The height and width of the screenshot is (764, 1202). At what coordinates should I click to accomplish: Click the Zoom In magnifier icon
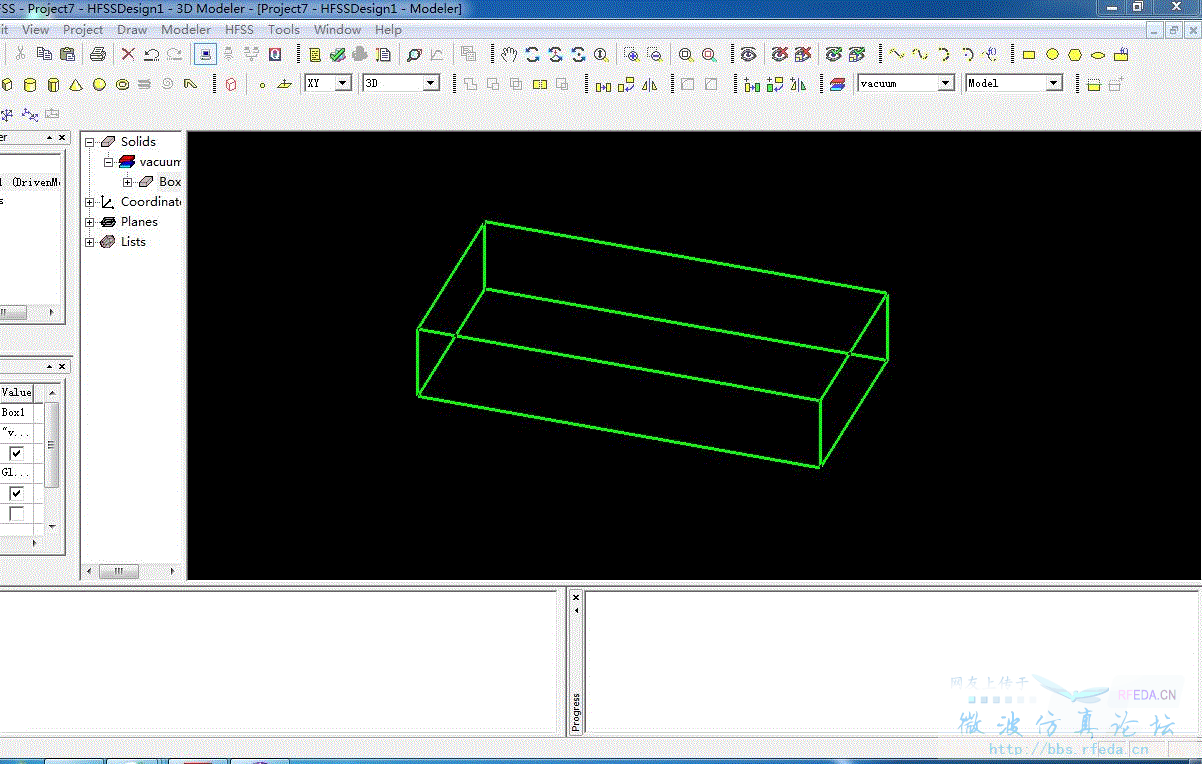click(631, 54)
